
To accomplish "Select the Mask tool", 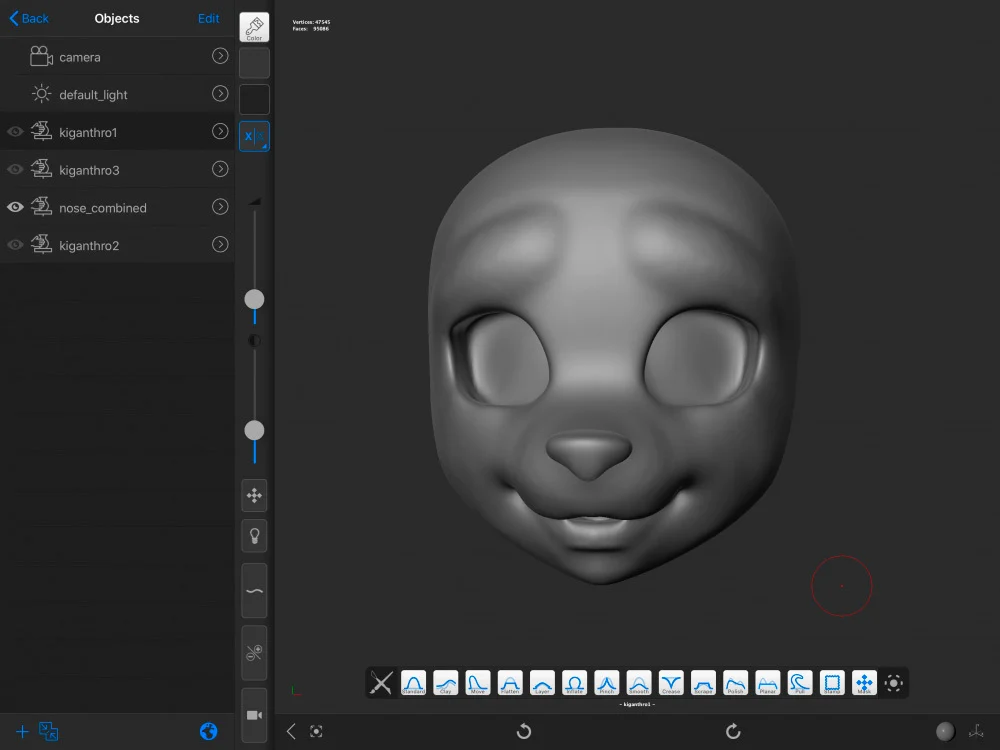I will click(x=863, y=683).
